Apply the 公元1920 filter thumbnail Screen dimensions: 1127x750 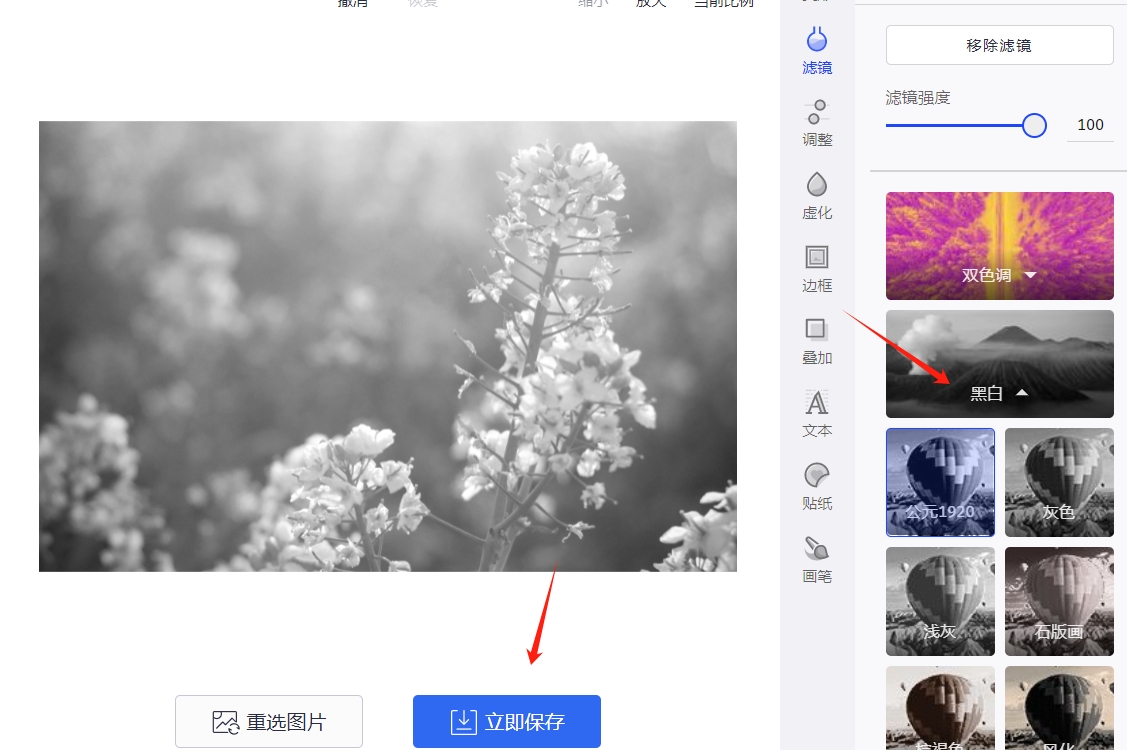coord(940,483)
